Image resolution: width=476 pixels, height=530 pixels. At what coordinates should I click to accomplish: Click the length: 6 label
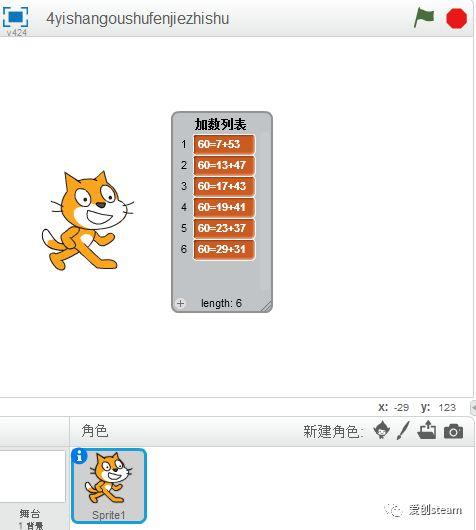[x=221, y=303]
